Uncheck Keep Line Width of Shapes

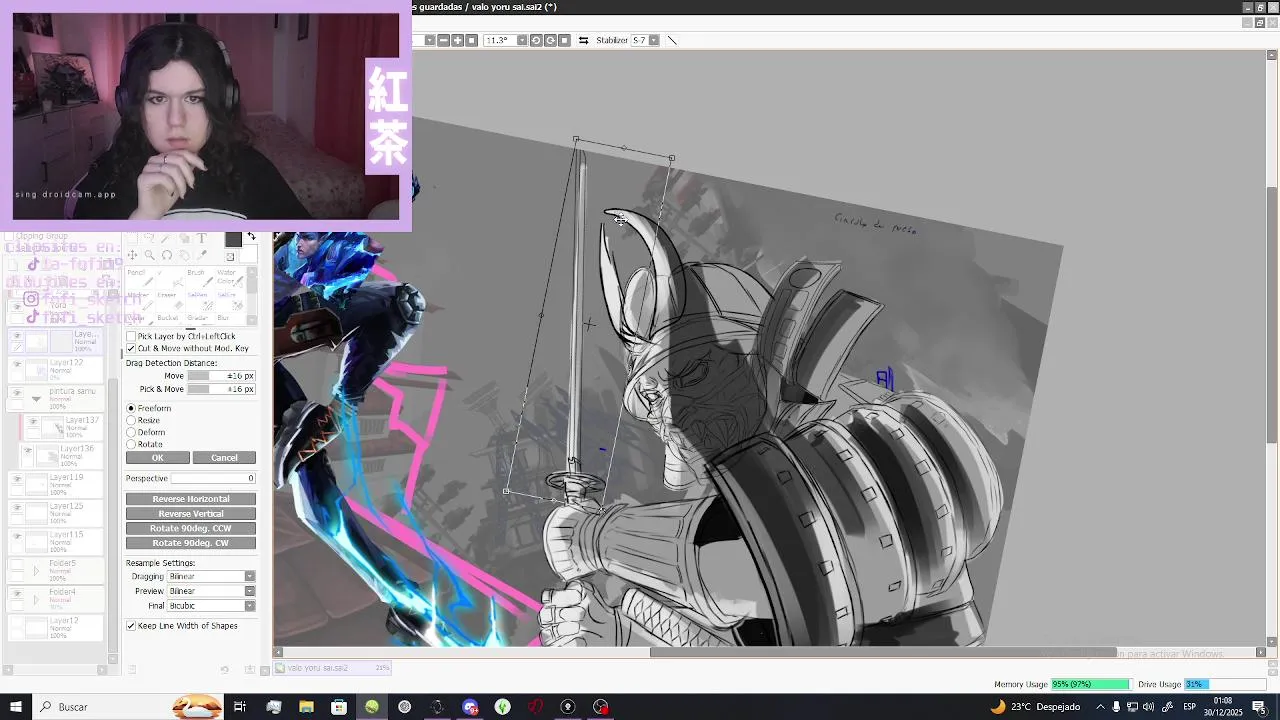tap(131, 626)
